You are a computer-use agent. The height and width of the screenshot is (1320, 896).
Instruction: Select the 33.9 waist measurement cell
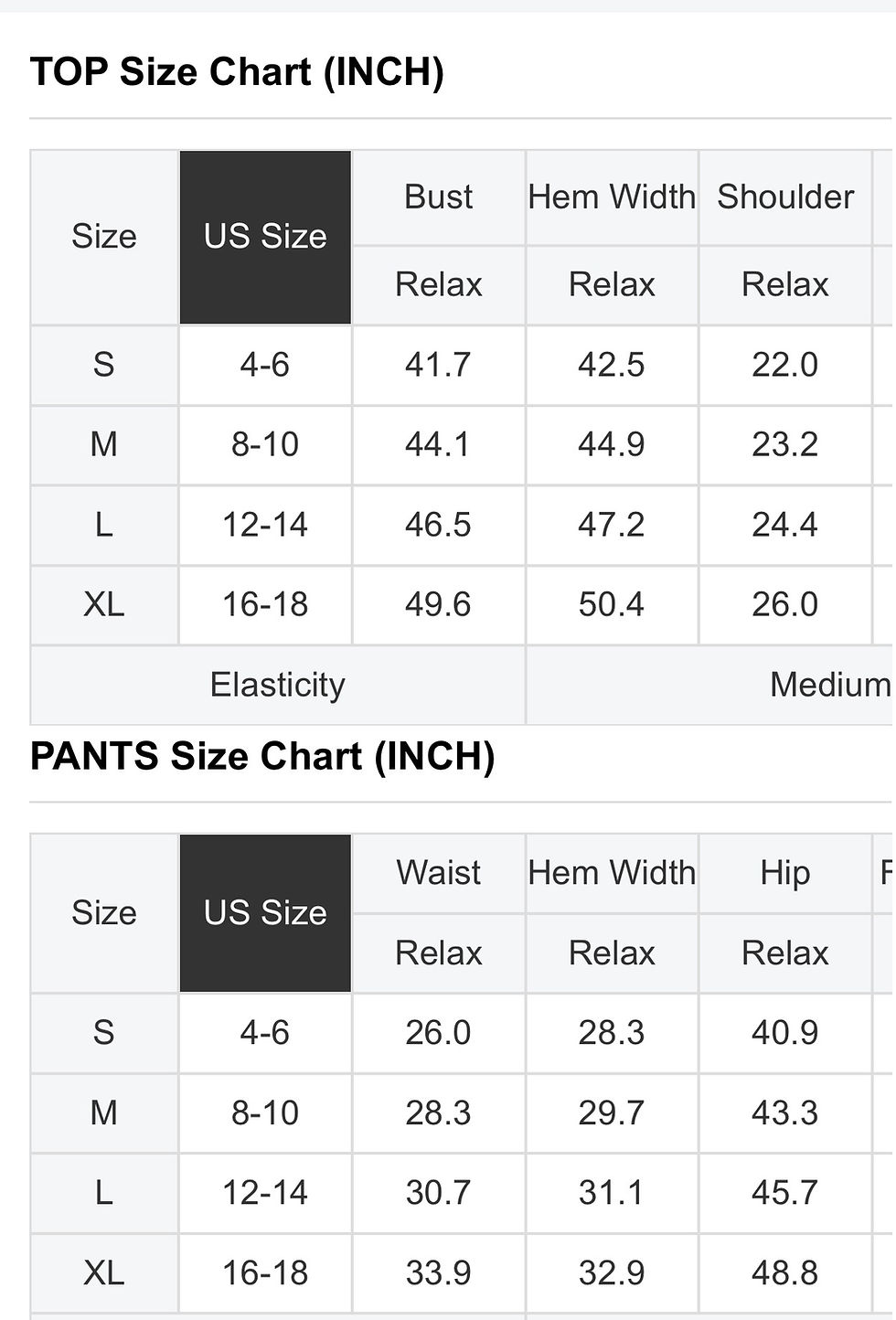click(x=438, y=1272)
